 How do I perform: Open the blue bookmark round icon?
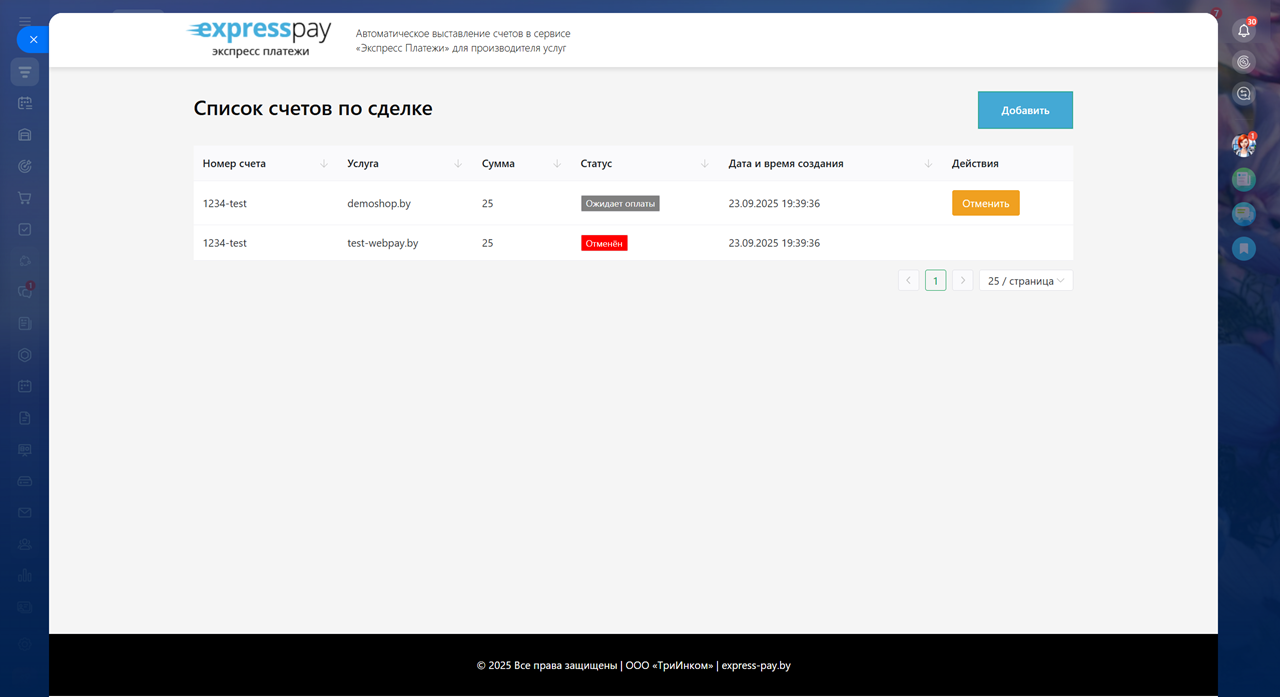(x=1244, y=247)
